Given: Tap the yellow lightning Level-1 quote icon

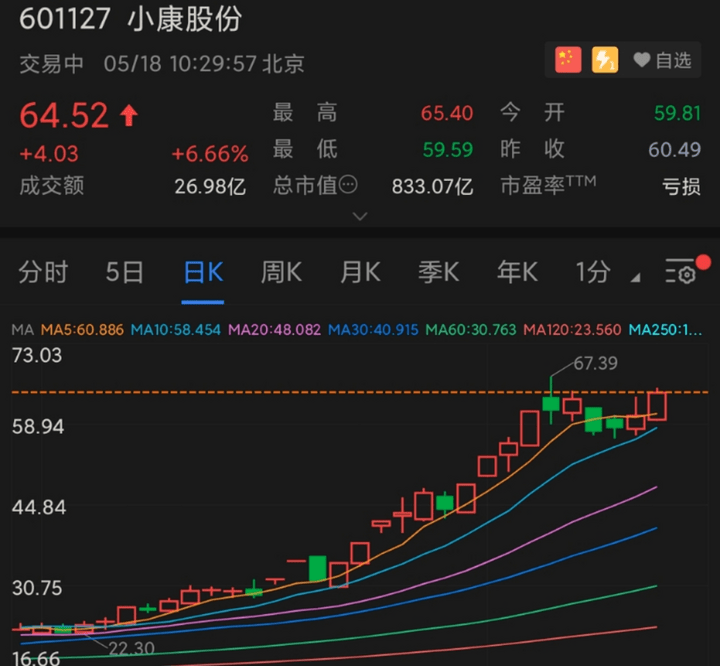Looking at the screenshot, I should [605, 60].
